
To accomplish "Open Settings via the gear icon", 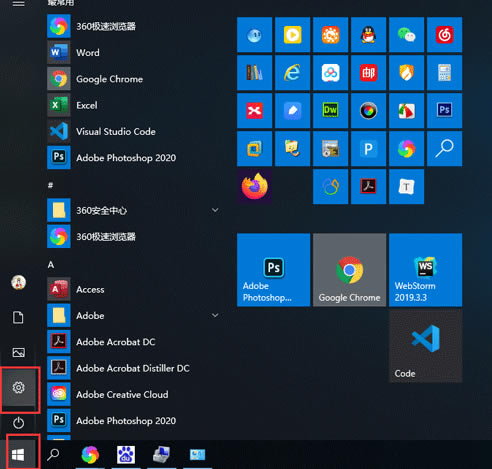I will click(19, 388).
